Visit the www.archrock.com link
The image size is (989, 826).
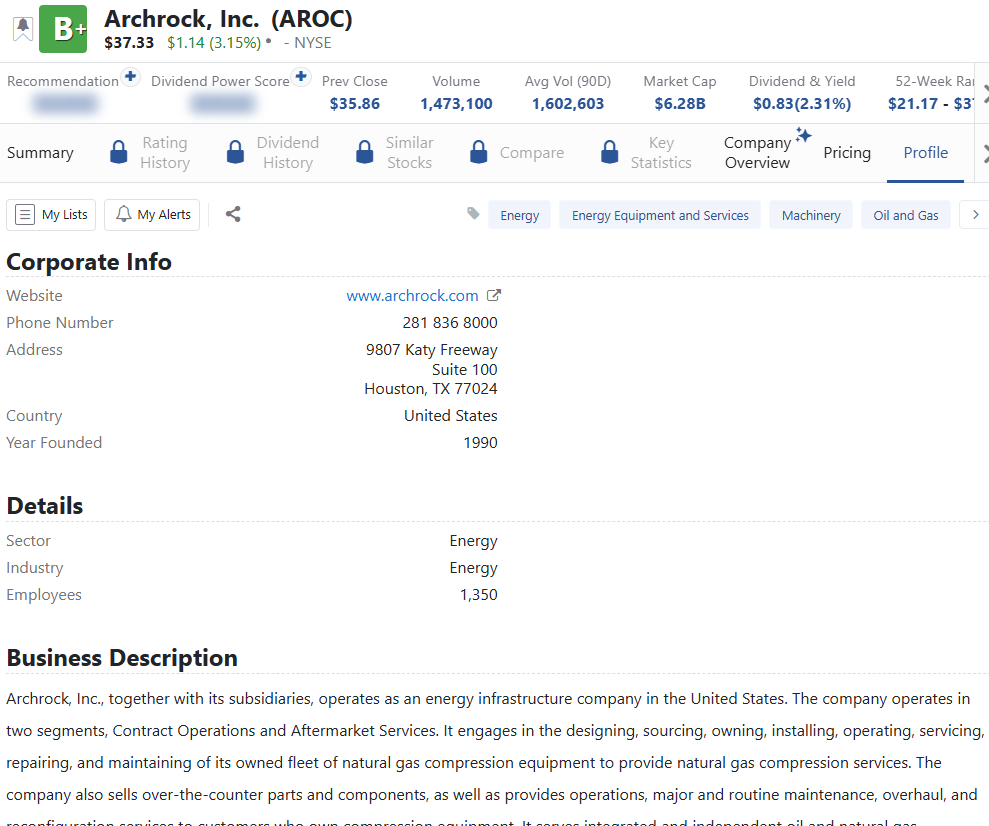coord(412,296)
